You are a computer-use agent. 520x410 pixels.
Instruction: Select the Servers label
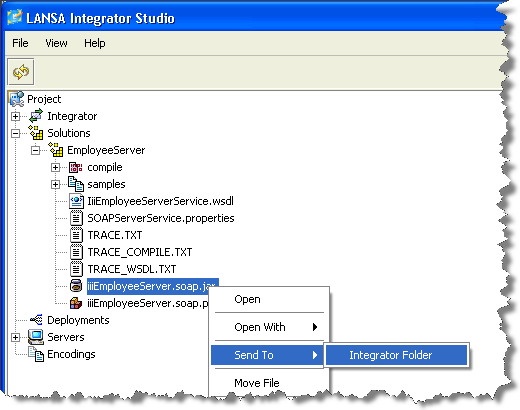66,337
